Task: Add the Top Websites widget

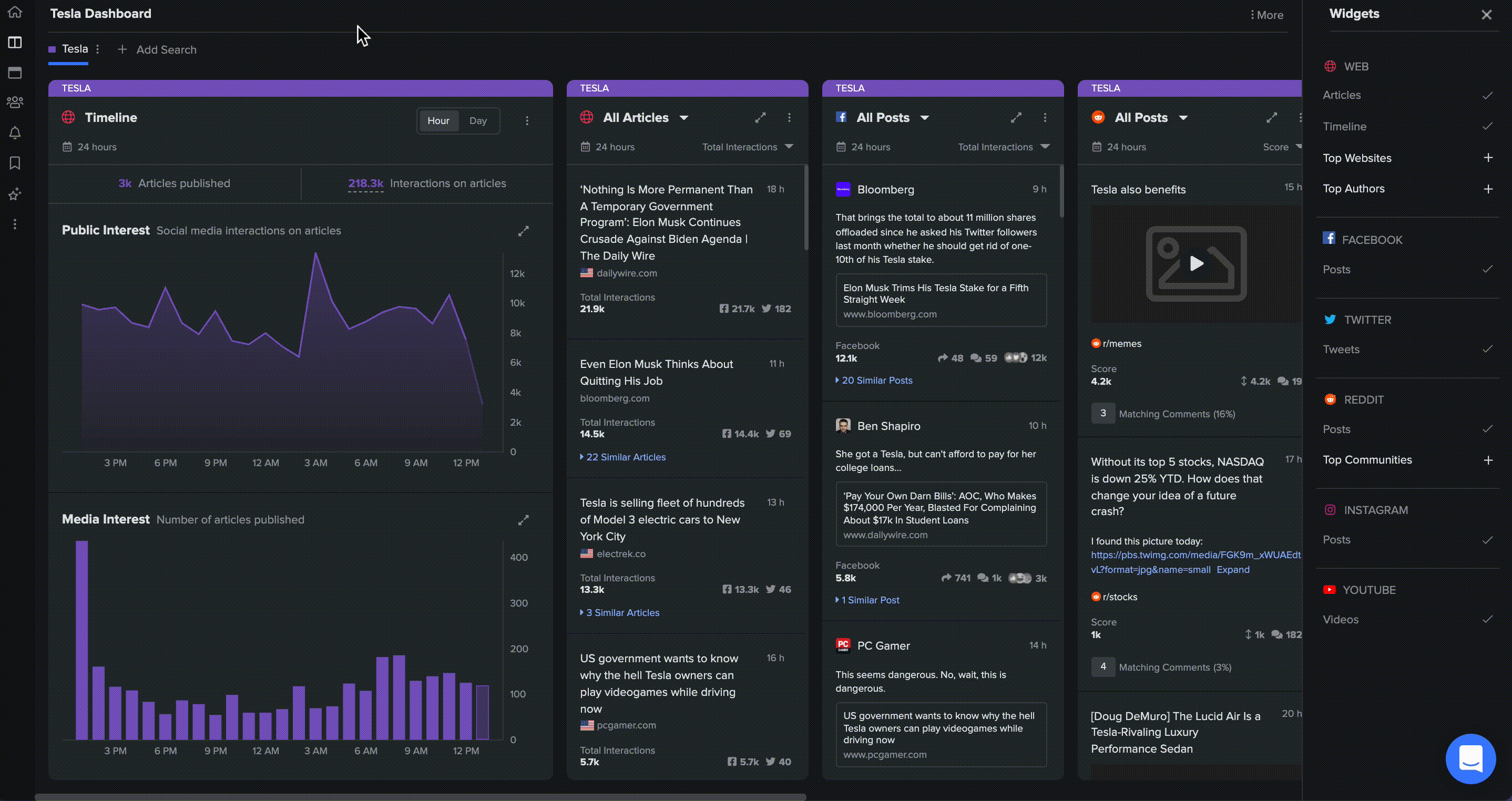Action: point(1488,157)
